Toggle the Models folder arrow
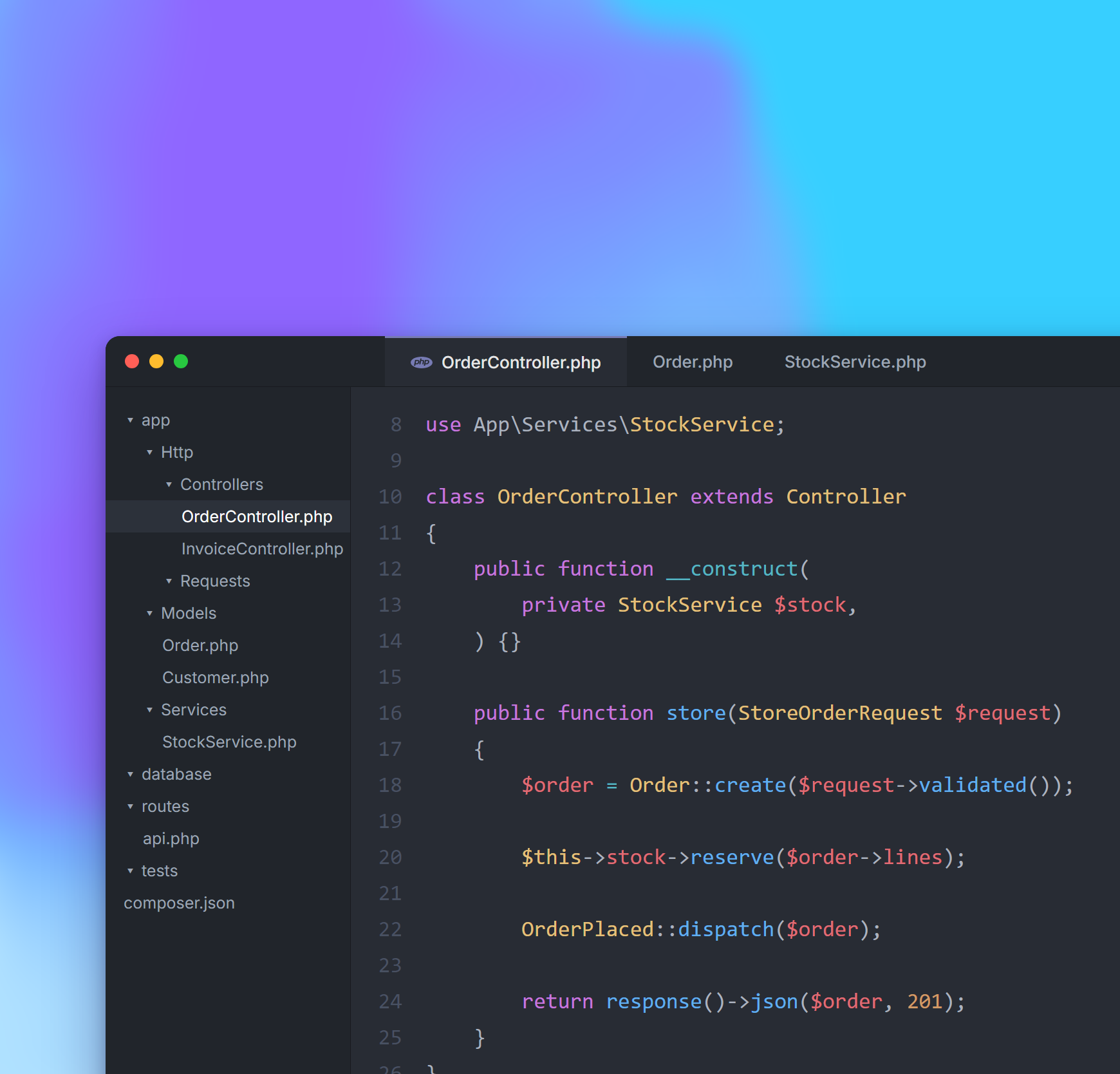This screenshot has width=1120, height=1074. pyautogui.click(x=149, y=614)
